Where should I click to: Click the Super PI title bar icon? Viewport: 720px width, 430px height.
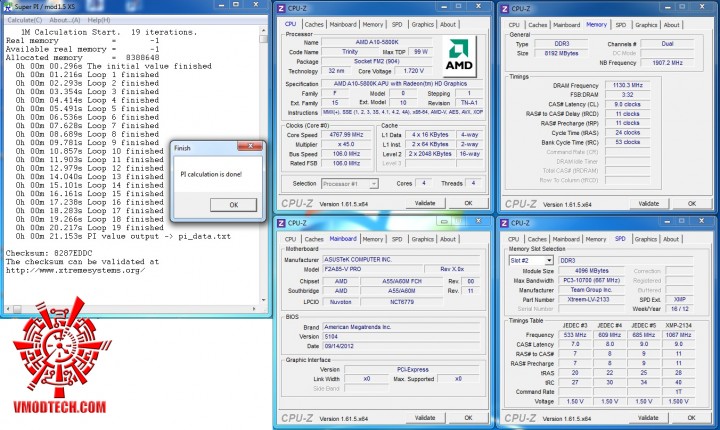8,6
